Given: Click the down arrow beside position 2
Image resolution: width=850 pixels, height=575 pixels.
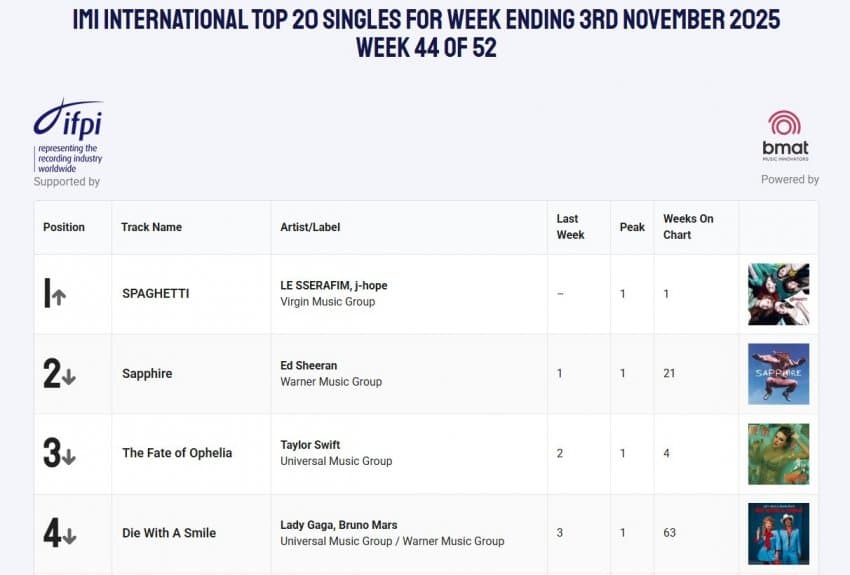Looking at the screenshot, I should pyautogui.click(x=69, y=377).
